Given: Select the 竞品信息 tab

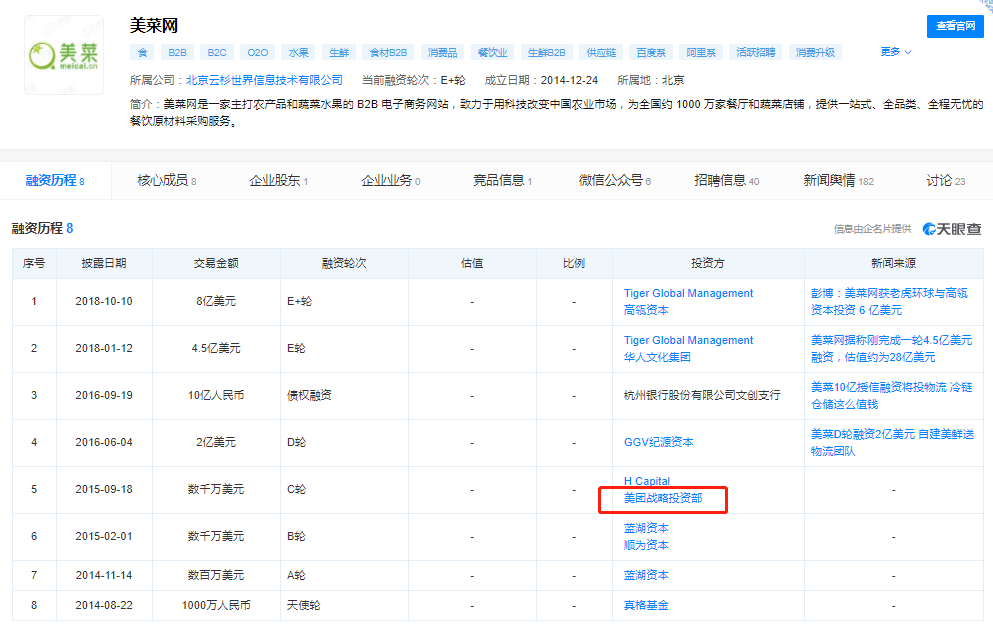Looking at the screenshot, I should (502, 180).
